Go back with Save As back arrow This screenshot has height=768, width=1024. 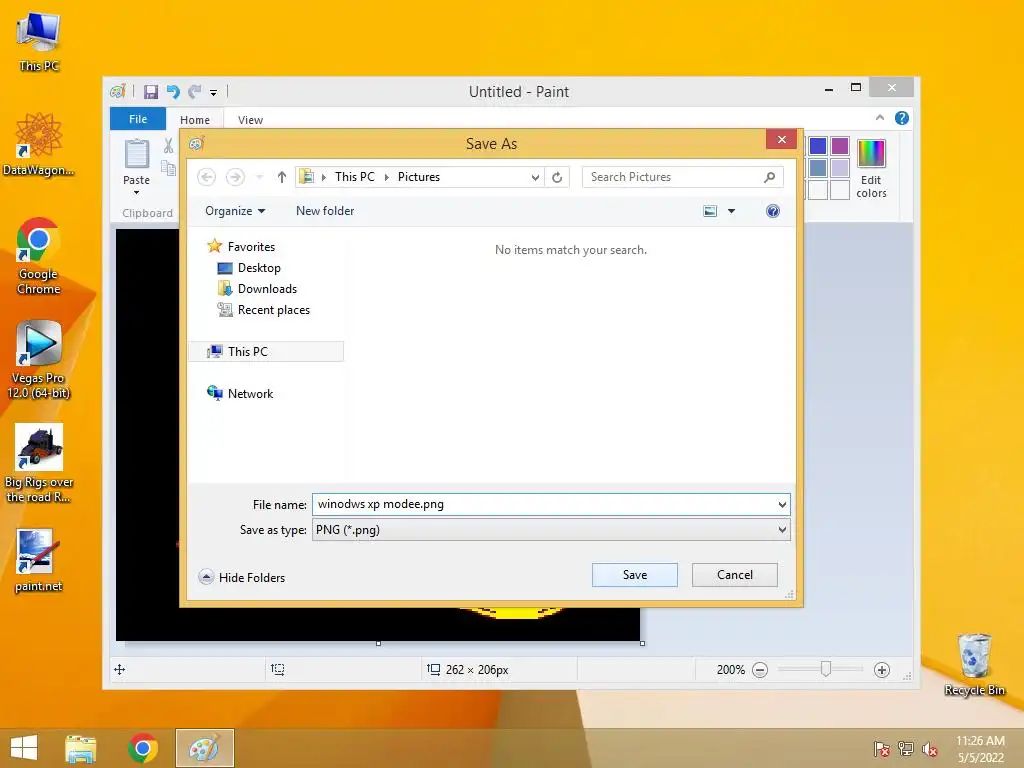tap(206, 177)
